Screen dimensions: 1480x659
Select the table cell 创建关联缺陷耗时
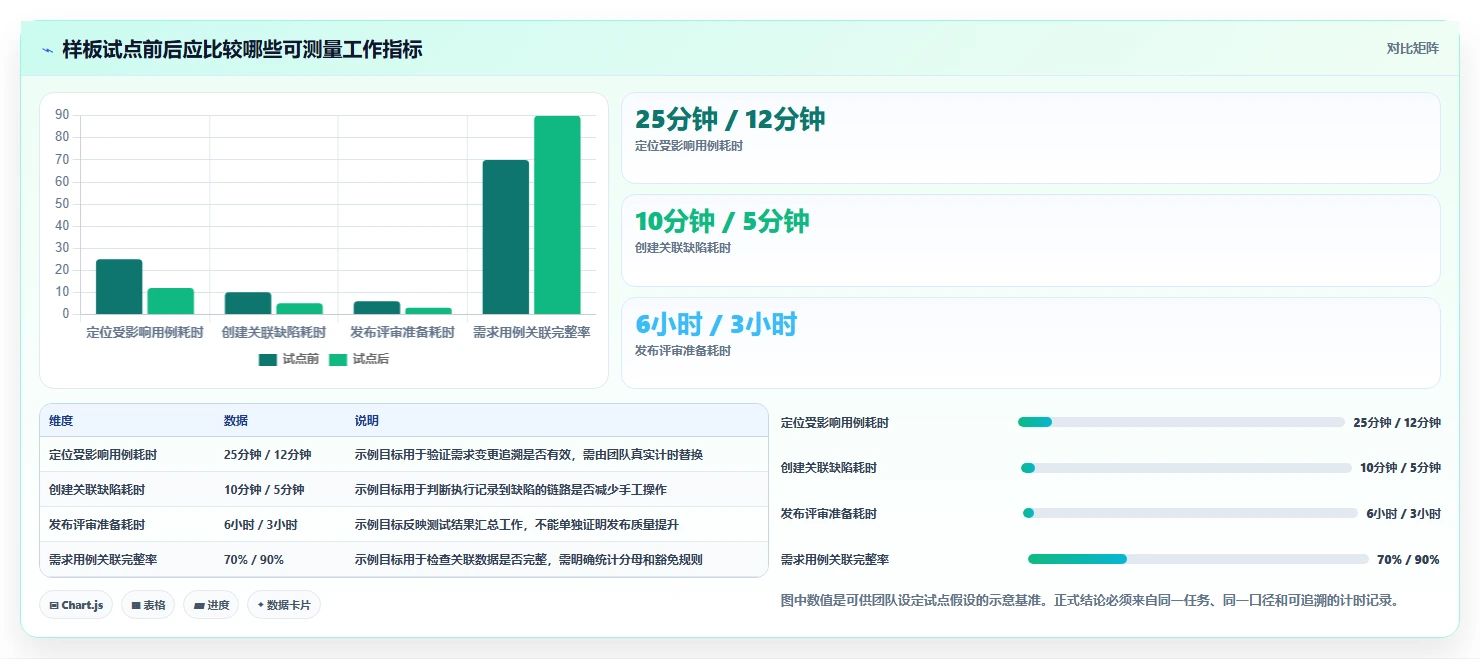[x=97, y=490]
